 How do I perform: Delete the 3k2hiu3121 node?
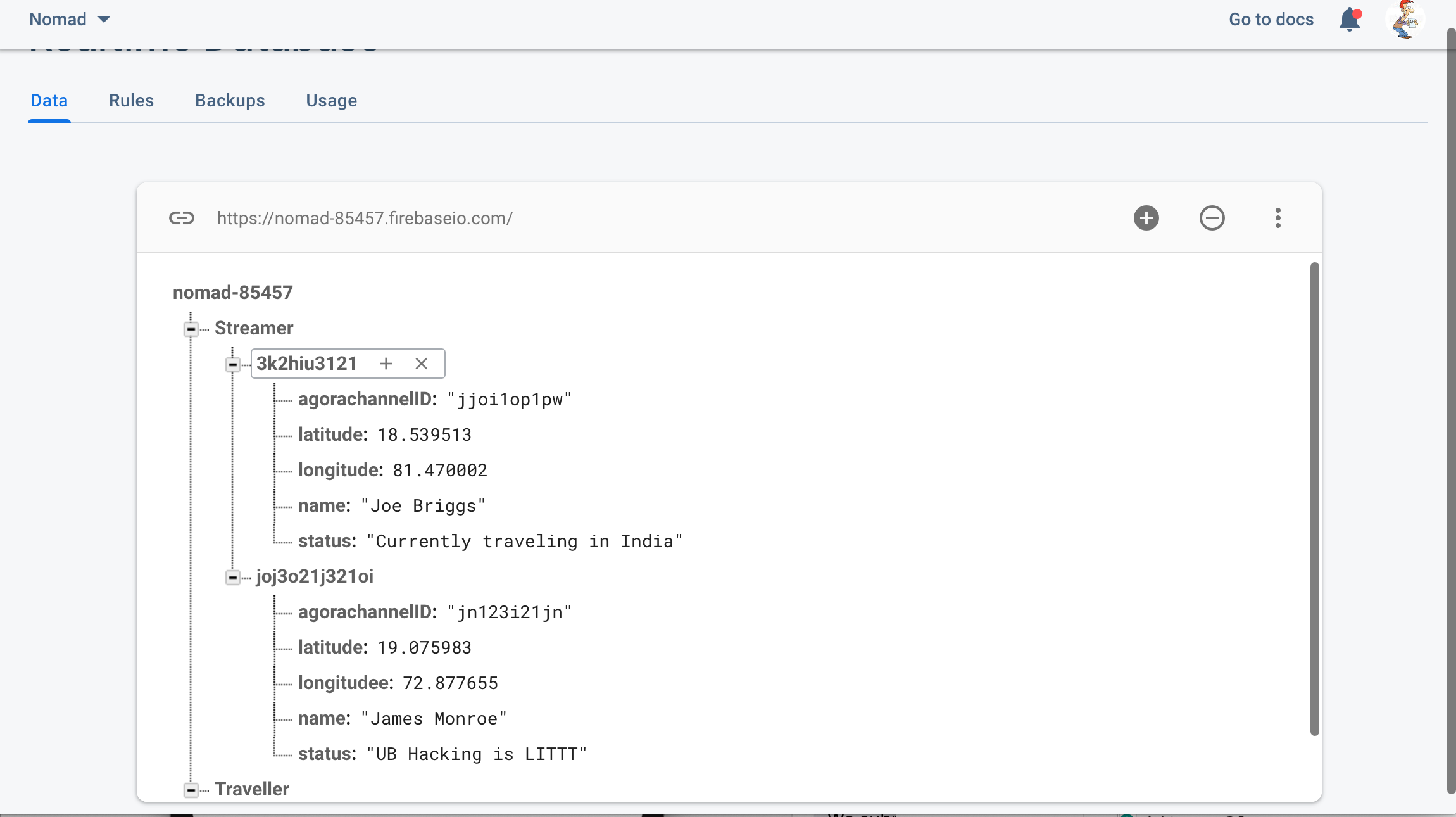pos(421,364)
